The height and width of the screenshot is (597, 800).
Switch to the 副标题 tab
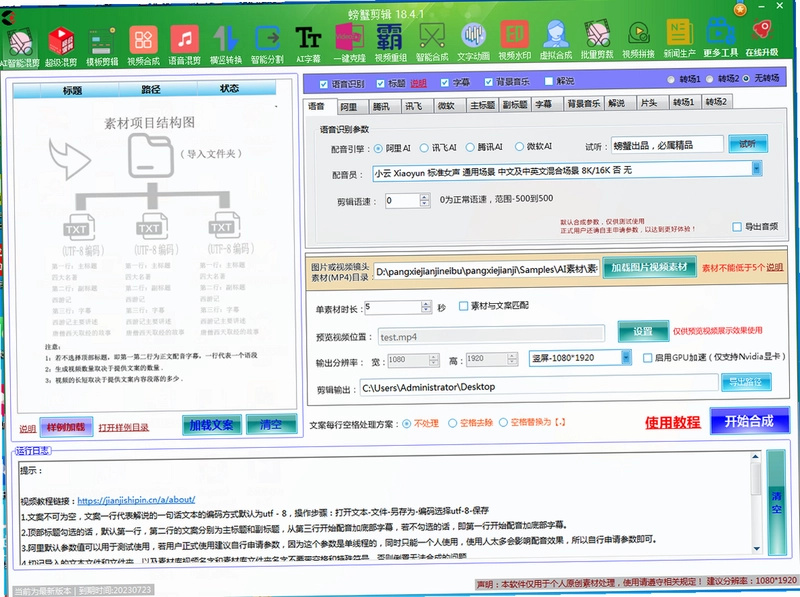tap(515, 105)
